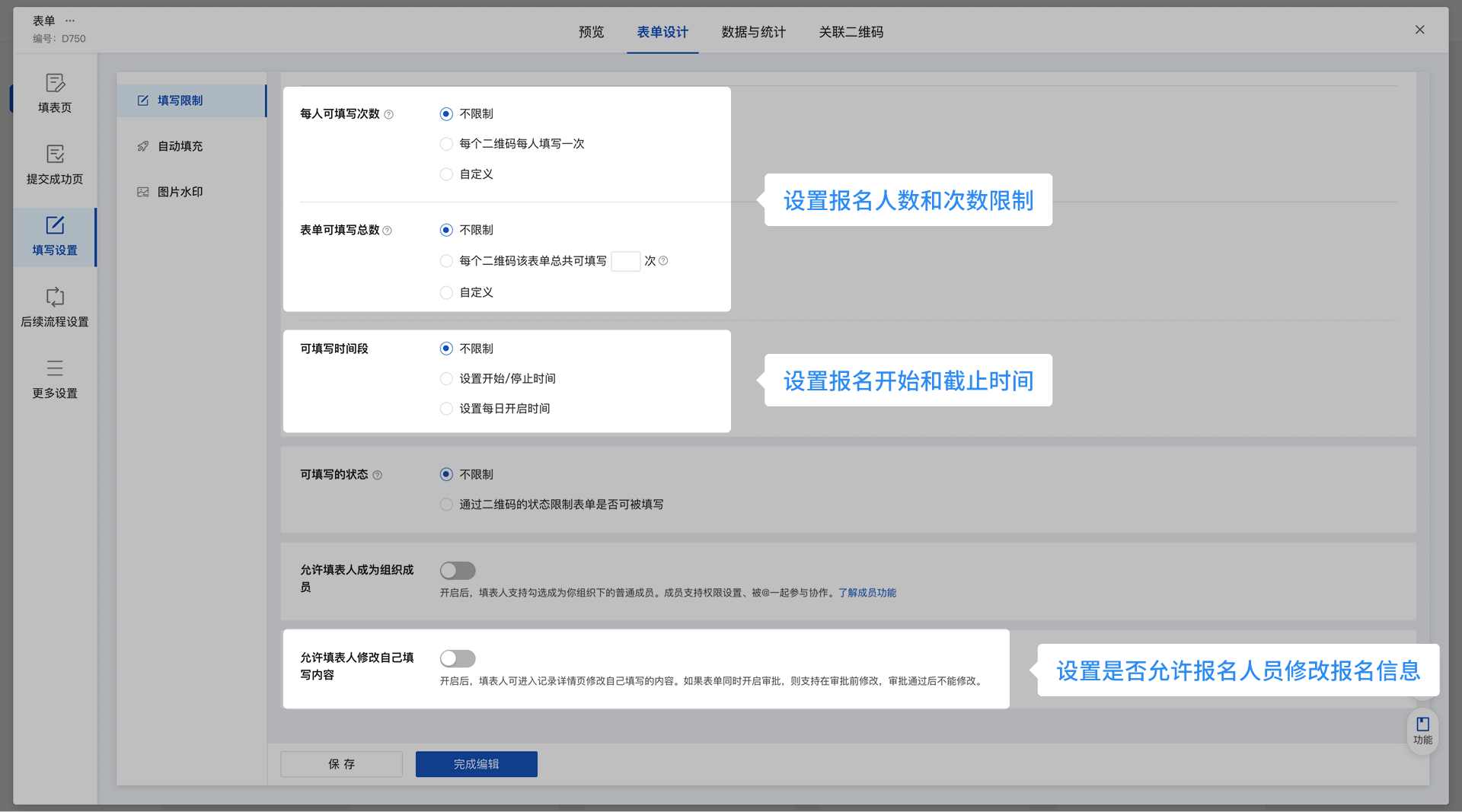
Task: Enable 允许填表人修改自己填写内容 toggle
Action: point(458,658)
